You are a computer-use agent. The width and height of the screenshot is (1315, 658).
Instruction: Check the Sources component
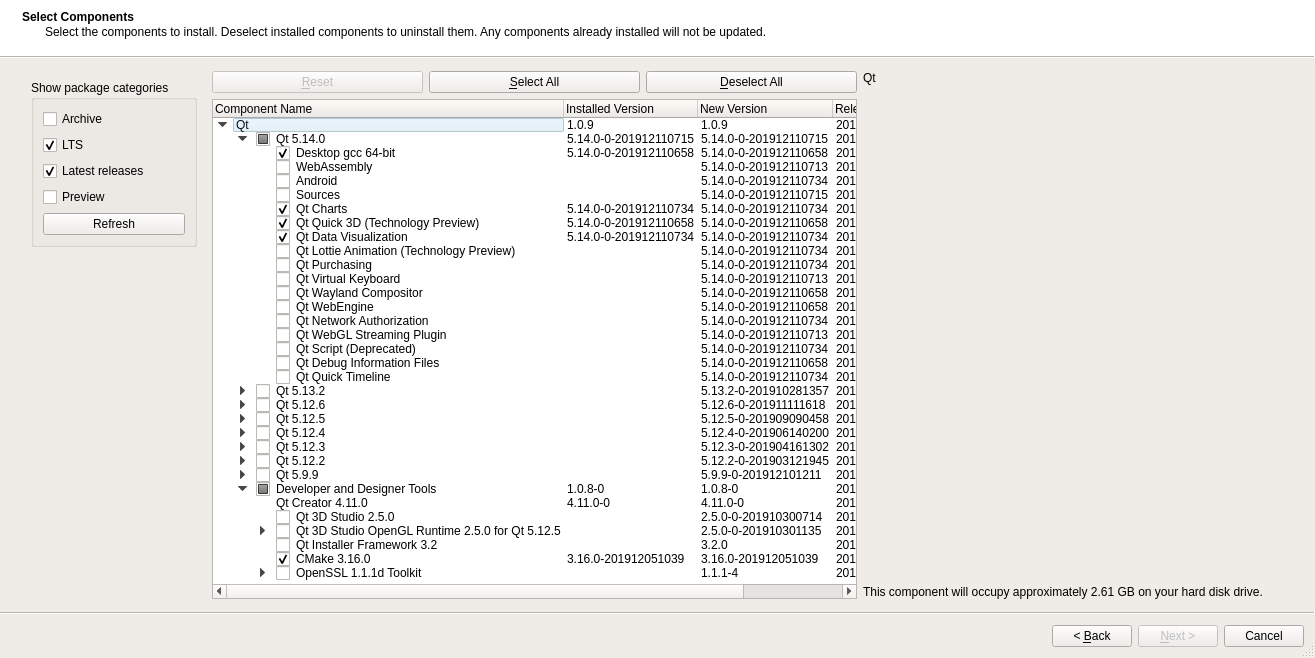click(283, 195)
